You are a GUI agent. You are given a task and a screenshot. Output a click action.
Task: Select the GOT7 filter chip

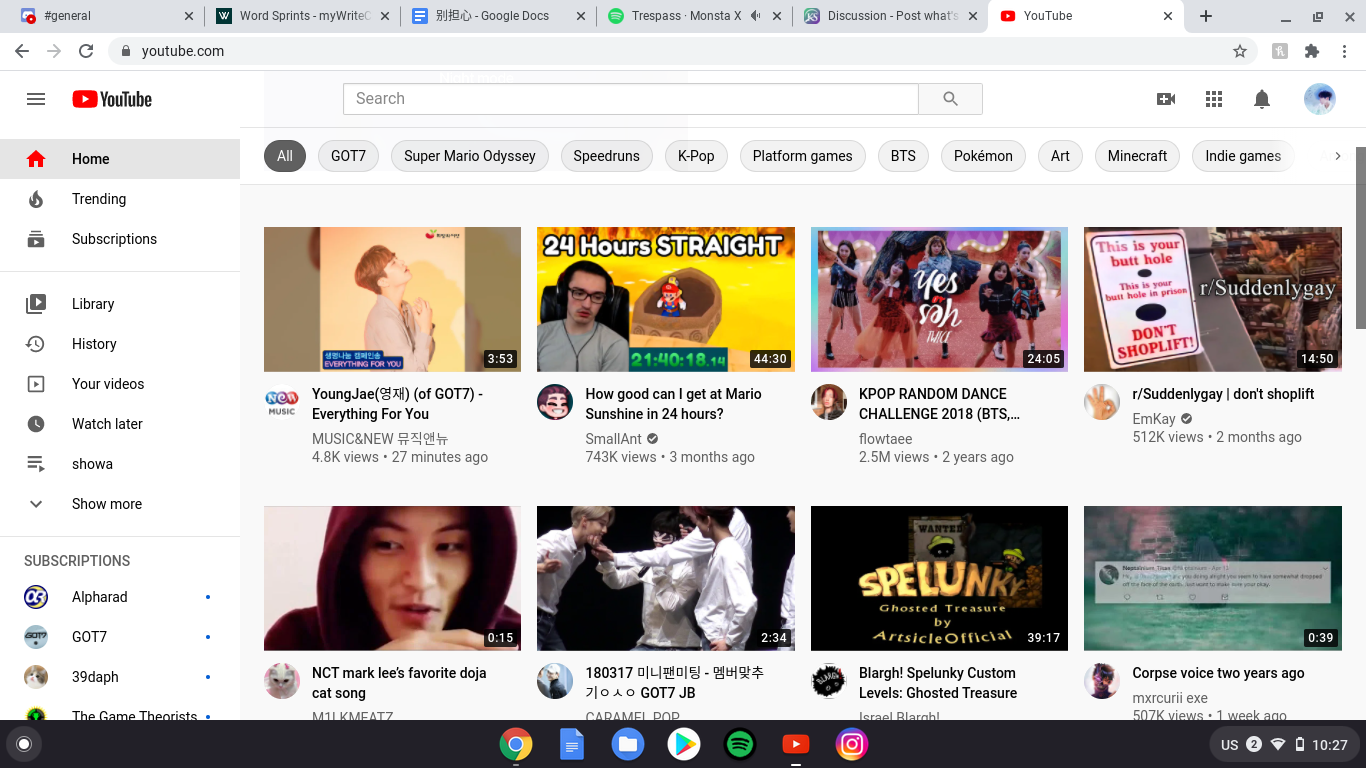point(348,156)
